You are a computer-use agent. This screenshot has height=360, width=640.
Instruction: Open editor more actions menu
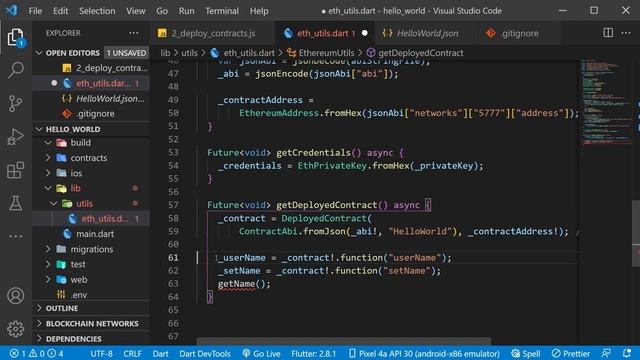(626, 33)
